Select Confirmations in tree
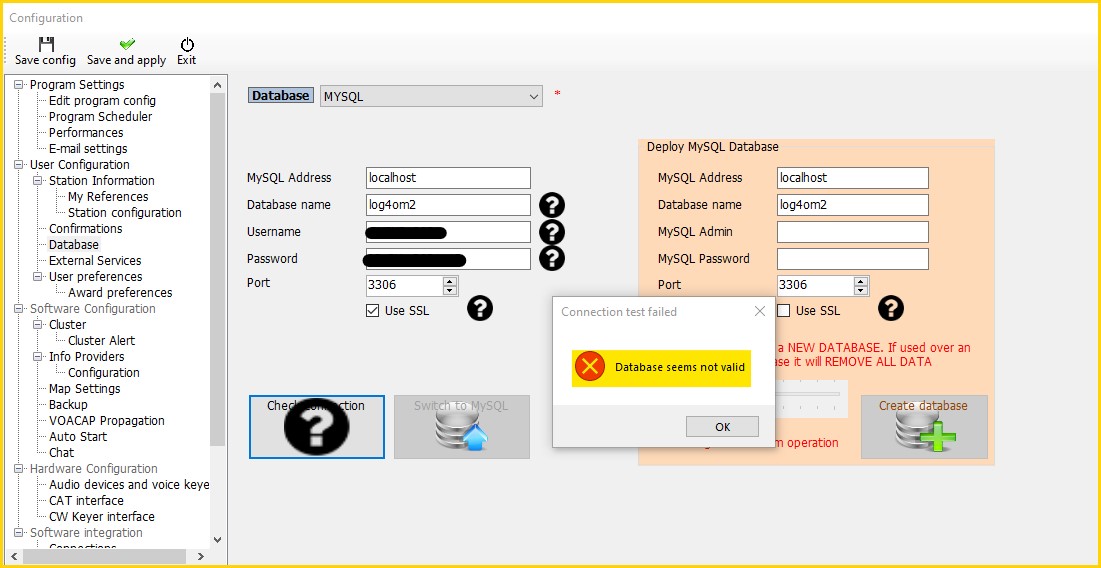The width and height of the screenshot is (1101, 568). [x=86, y=229]
